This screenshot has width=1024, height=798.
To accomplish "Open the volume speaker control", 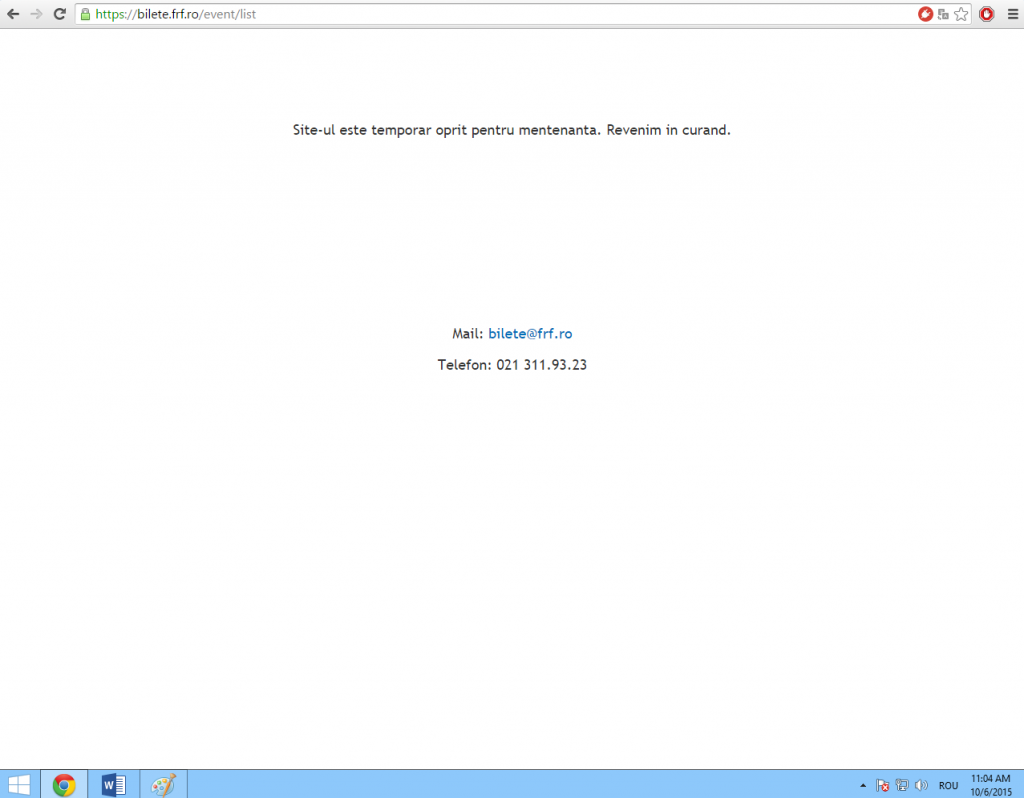I will point(920,785).
